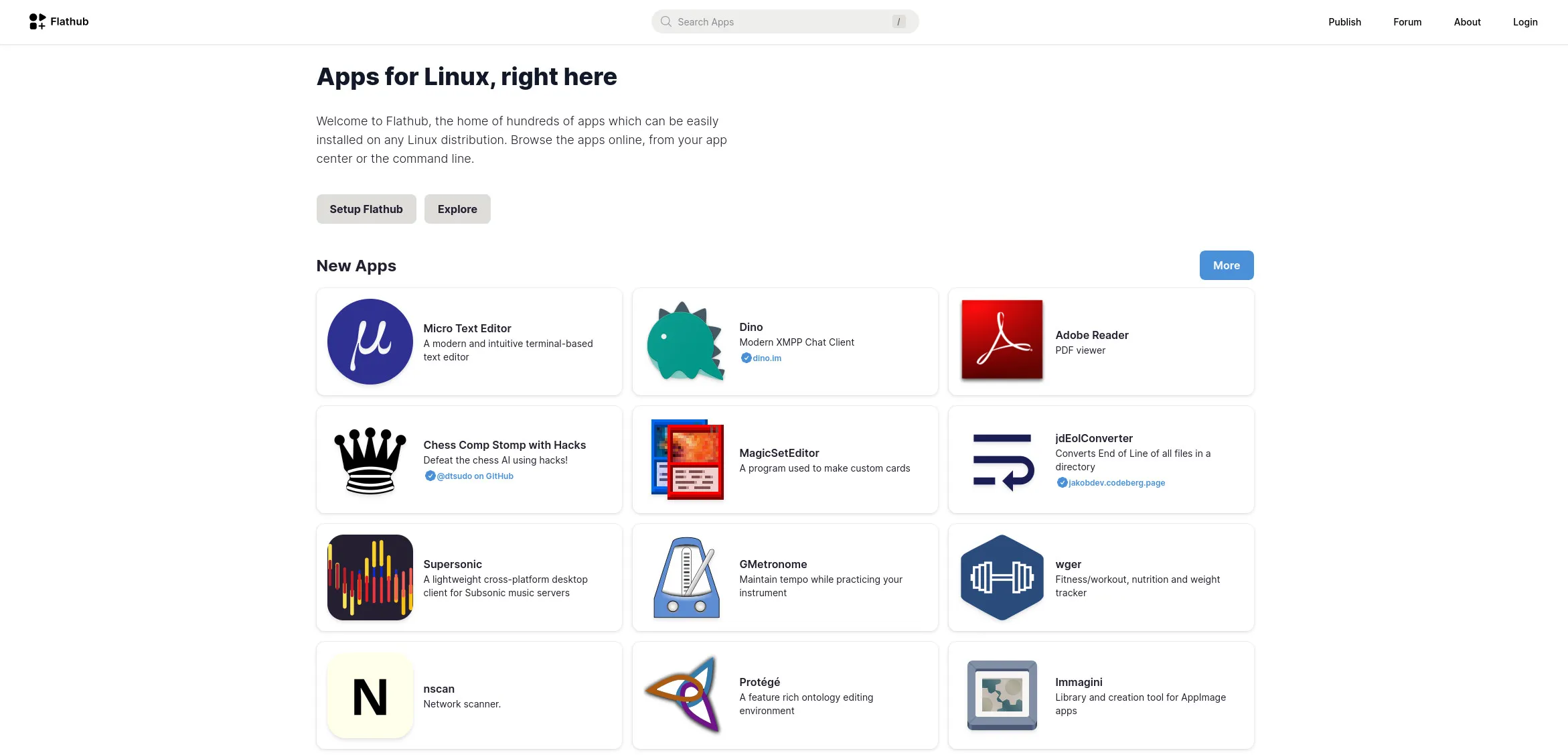Click the Setup Flathub button
This screenshot has height=755, width=1568.
coord(366,208)
